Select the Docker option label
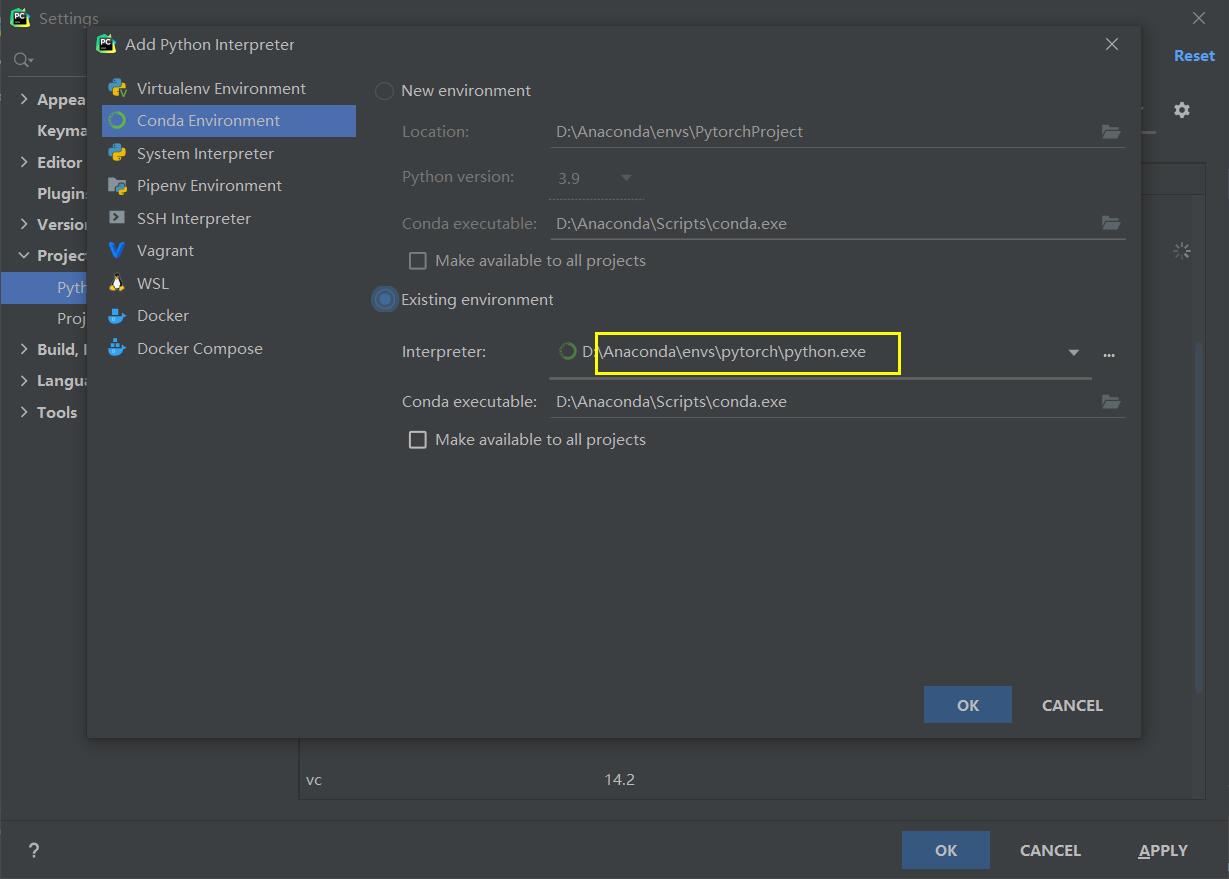This screenshot has width=1229, height=879. (x=163, y=315)
